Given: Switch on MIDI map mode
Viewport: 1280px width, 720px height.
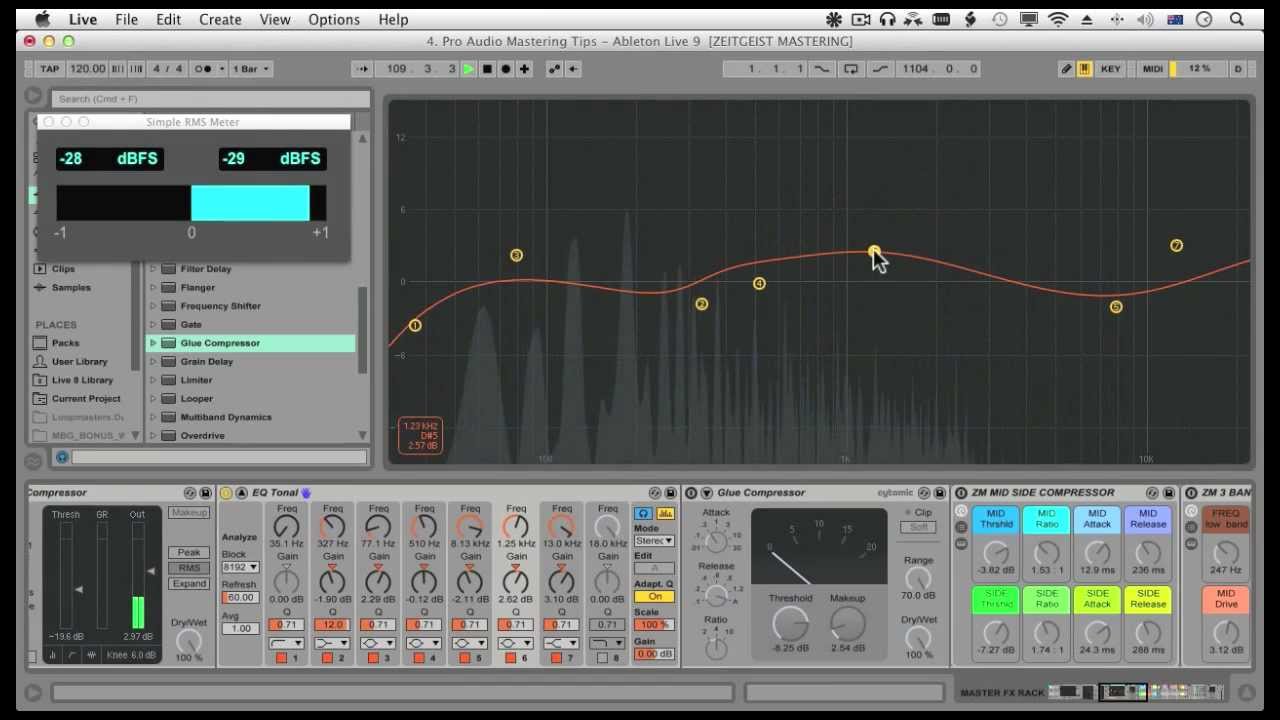Looking at the screenshot, I should coord(1153,69).
